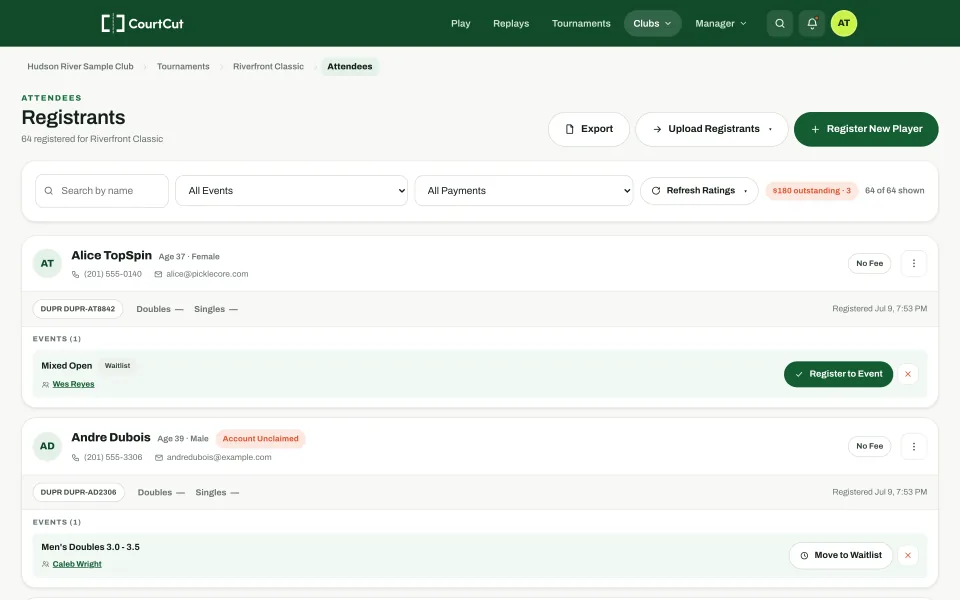The image size is (960, 600).
Task: Click partner icon next to Wes Reyes
Action: pyautogui.click(x=45, y=384)
